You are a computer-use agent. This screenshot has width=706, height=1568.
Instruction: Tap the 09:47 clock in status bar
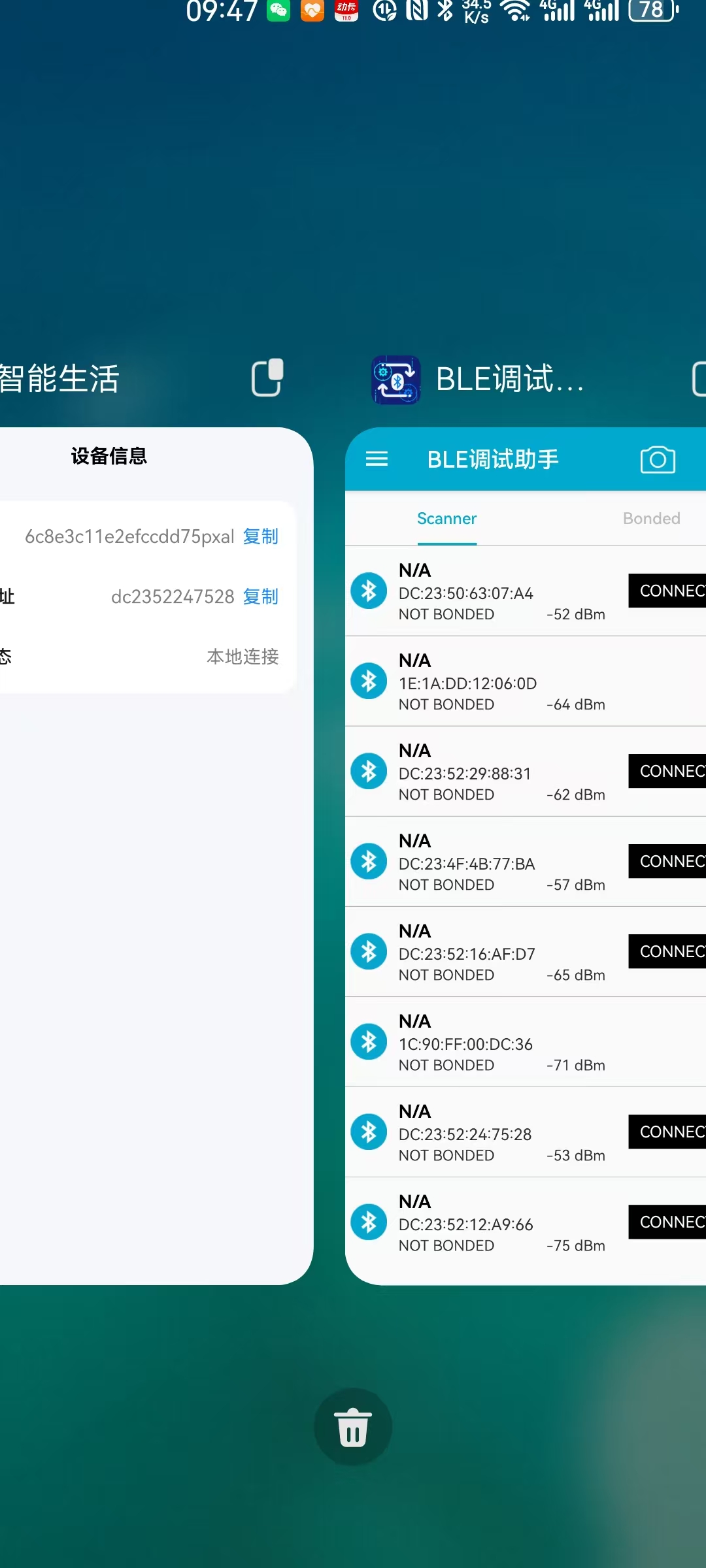222,10
